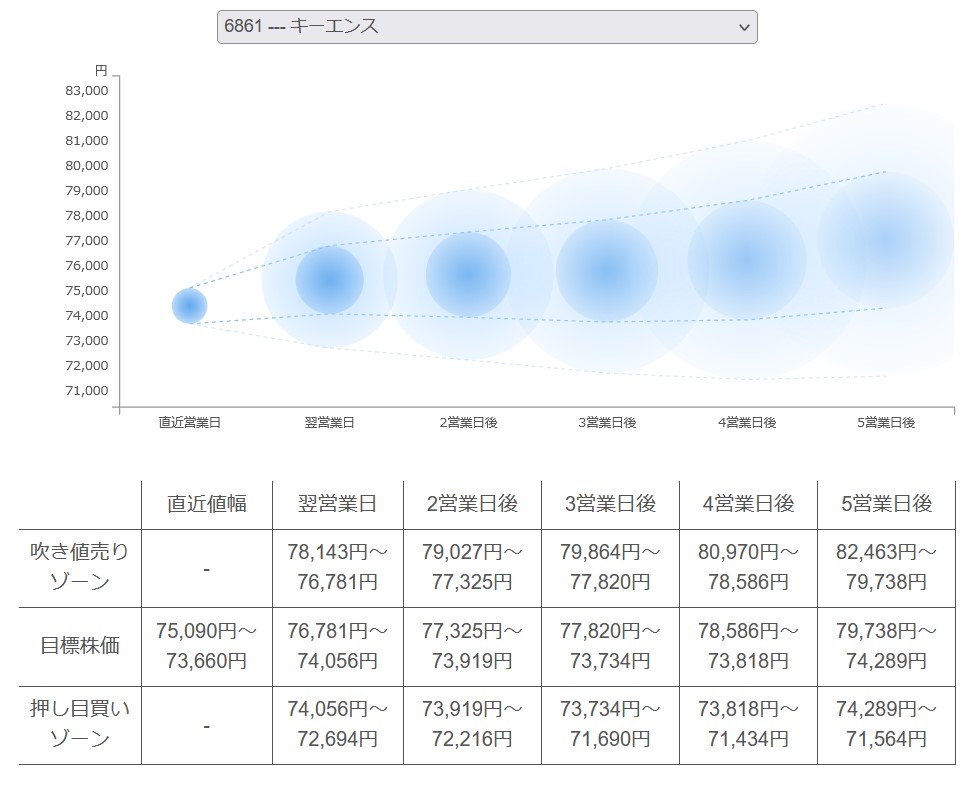Click cell 78,143円～76,781円
Viewport: 975px width, 802px height.
click(338, 566)
